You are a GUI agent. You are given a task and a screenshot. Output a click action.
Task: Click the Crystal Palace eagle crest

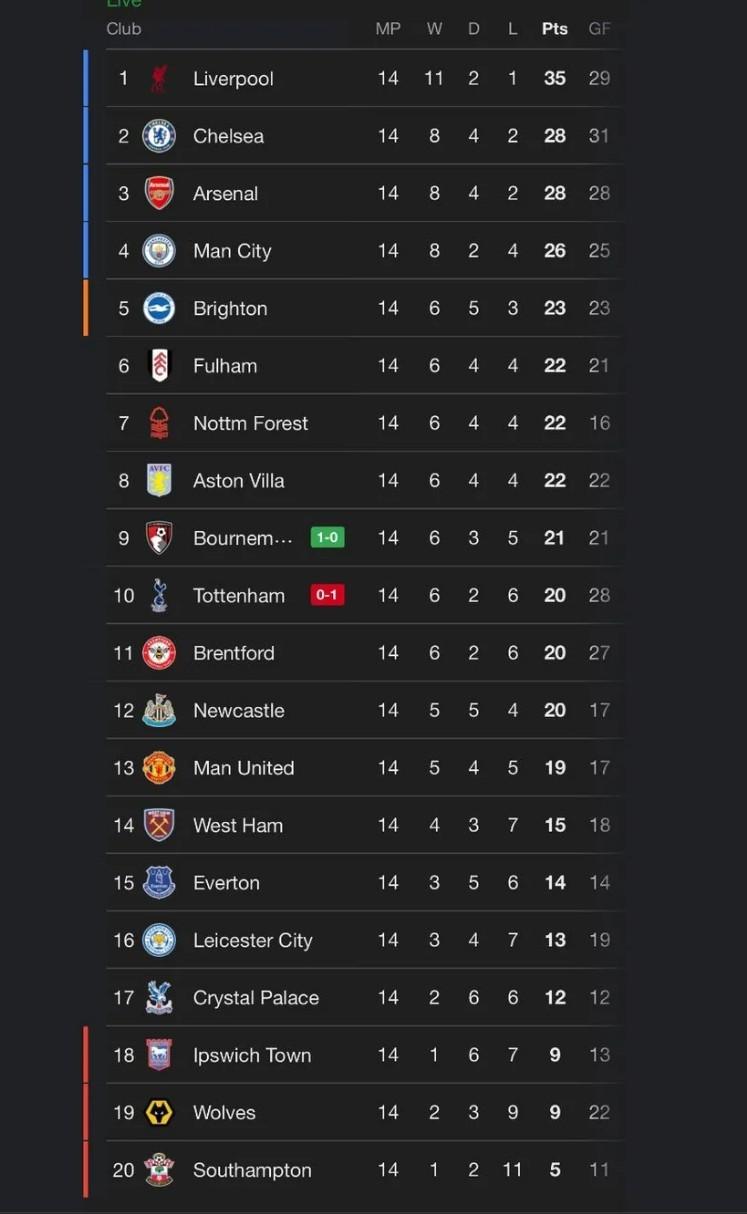click(159, 998)
